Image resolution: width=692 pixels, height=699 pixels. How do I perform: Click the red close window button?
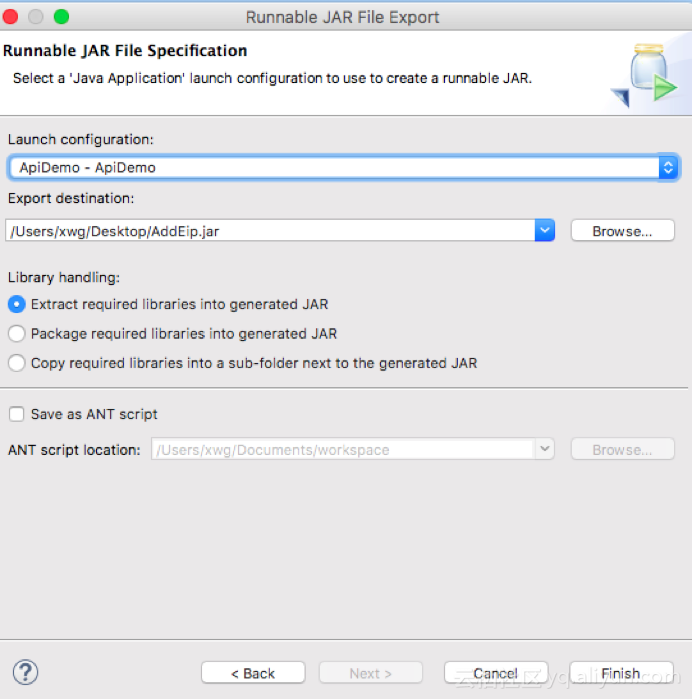[10, 17]
